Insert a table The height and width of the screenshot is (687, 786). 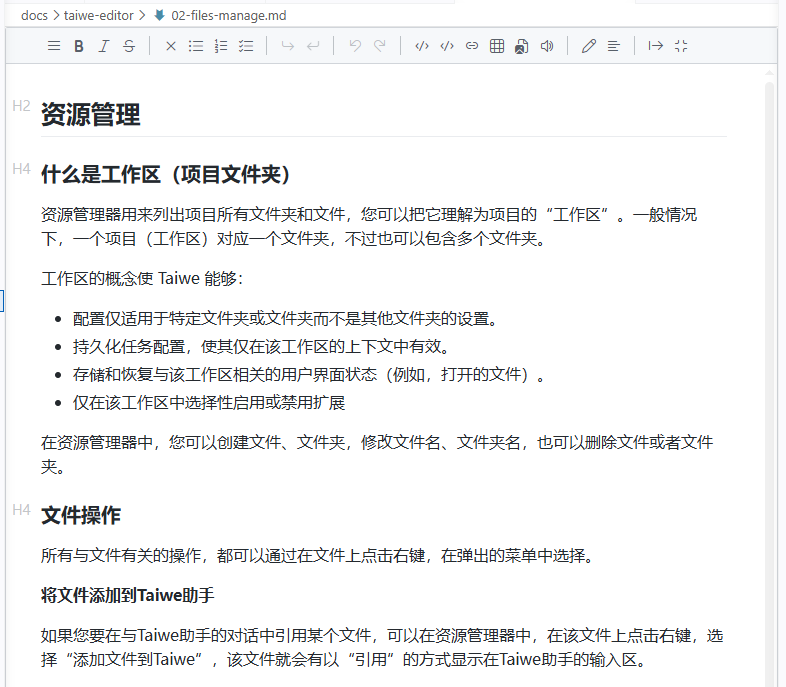pos(497,46)
